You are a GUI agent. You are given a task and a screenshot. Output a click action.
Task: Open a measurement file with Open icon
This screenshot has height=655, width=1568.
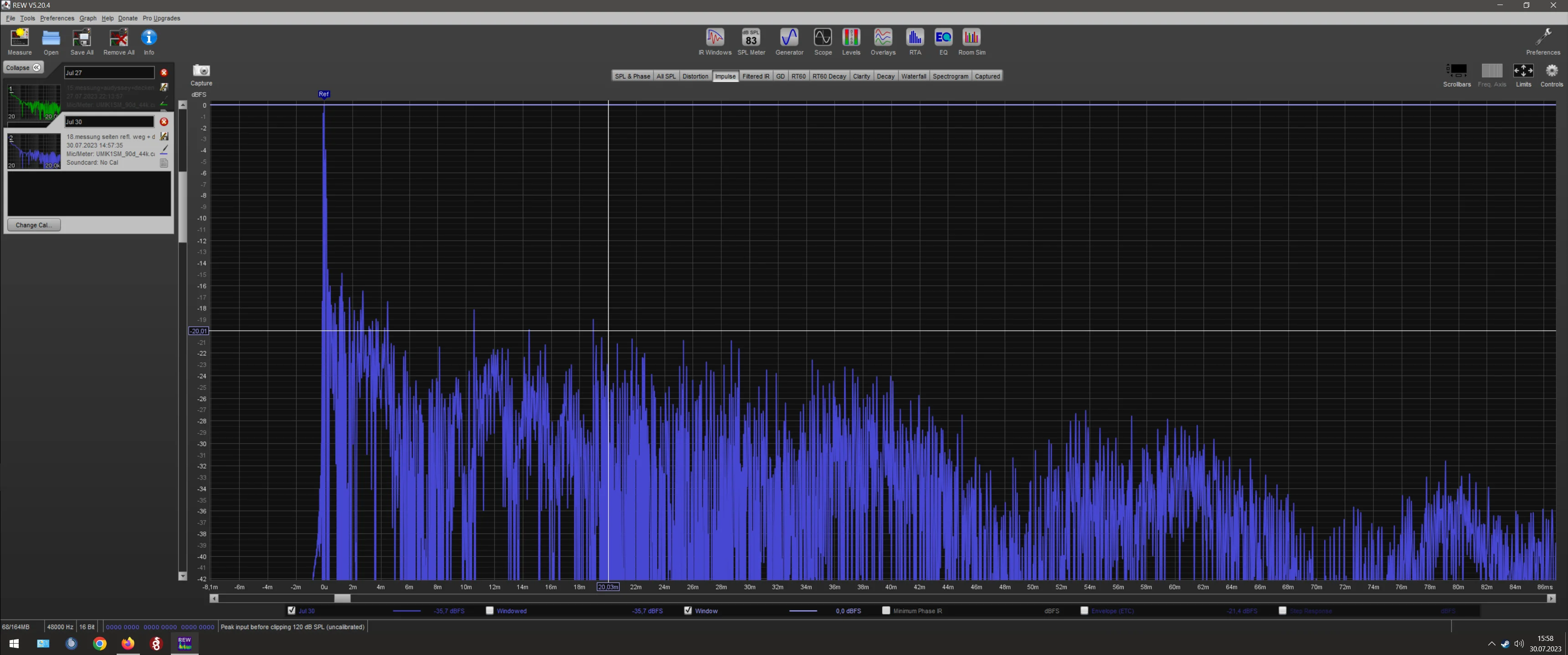click(51, 41)
